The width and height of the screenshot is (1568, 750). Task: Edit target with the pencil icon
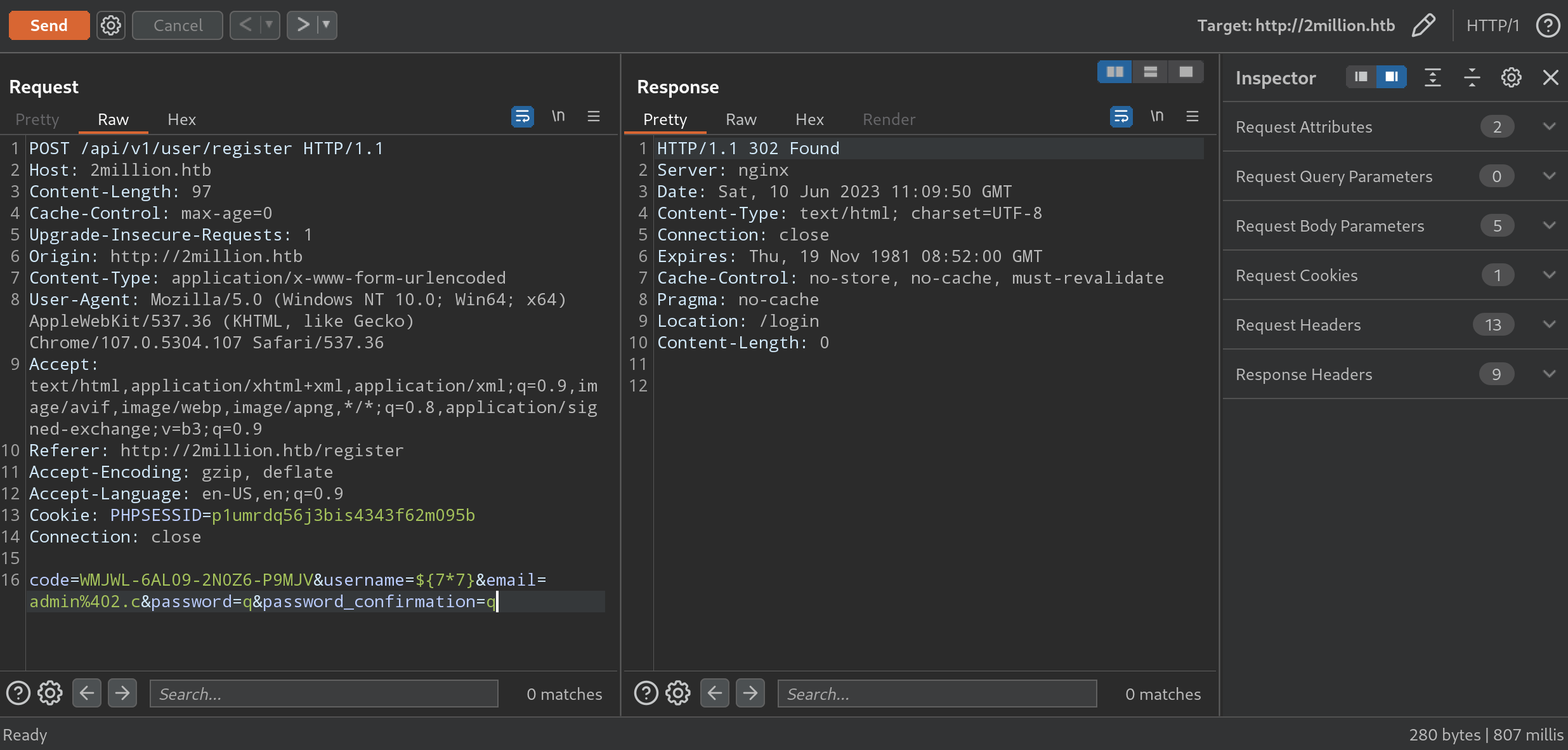(1423, 25)
